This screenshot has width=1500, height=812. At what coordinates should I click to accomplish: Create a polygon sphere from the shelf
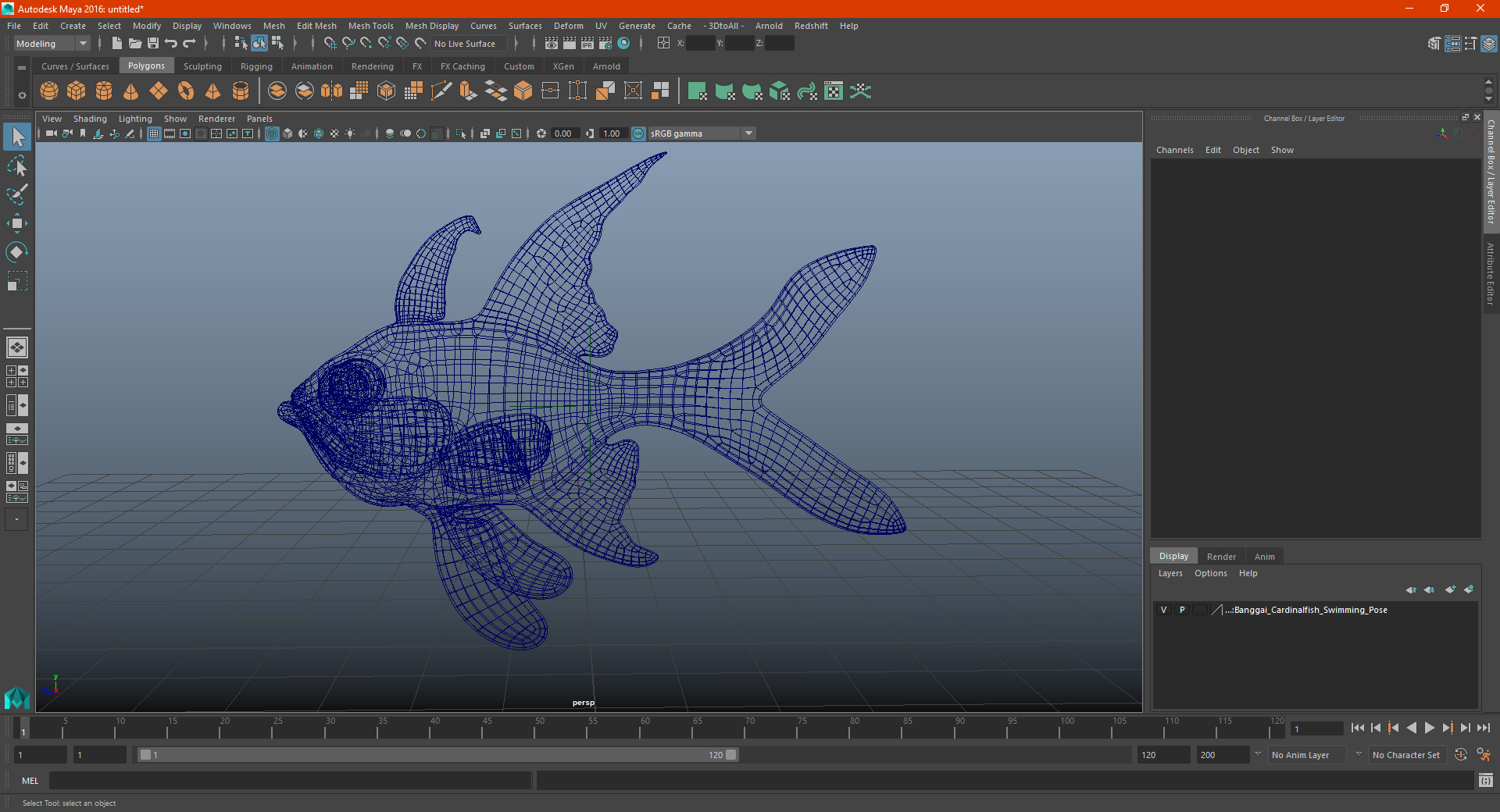49,91
